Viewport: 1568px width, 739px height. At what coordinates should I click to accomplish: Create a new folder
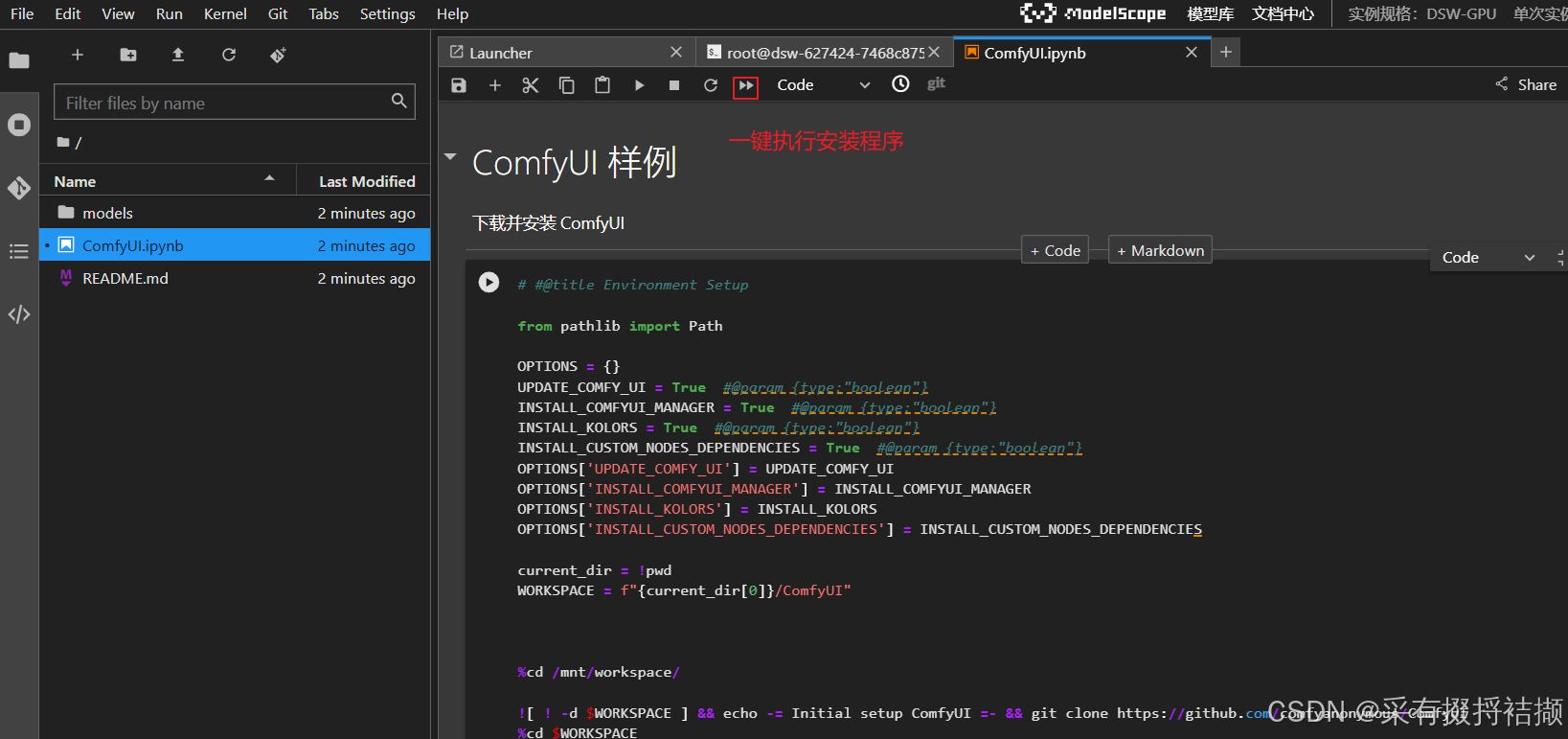(x=128, y=55)
